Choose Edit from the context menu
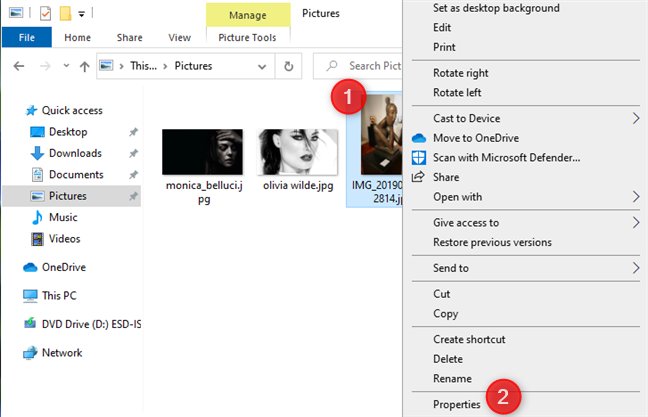The image size is (648, 417). point(442,28)
